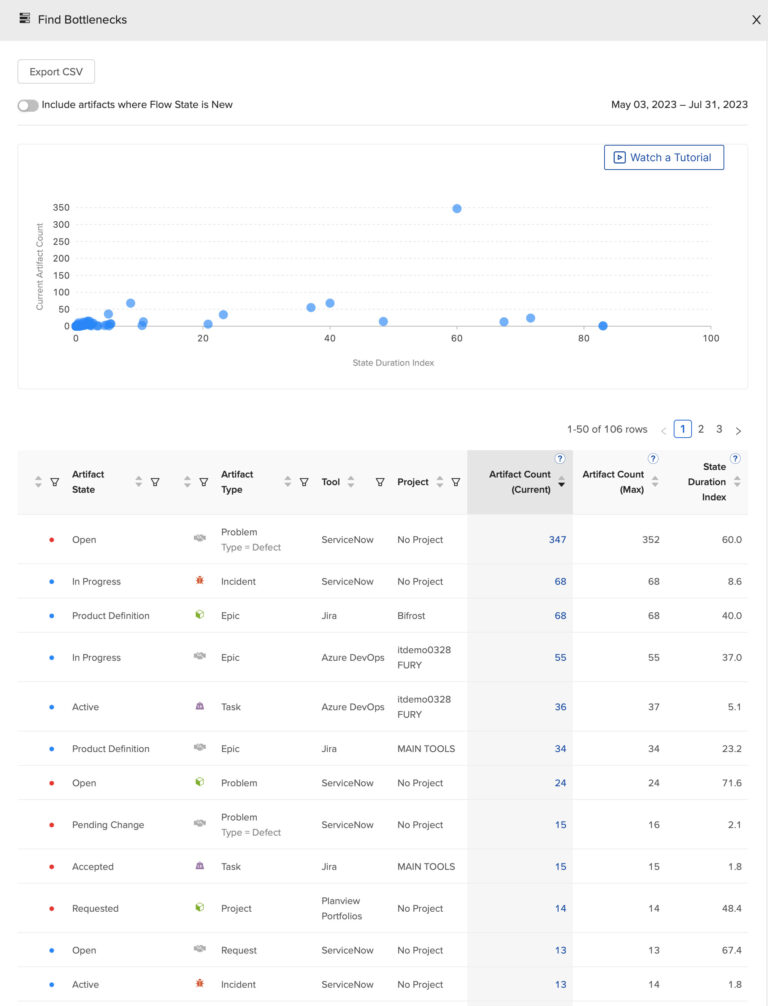Jump to page 3 of the table

[719, 429]
